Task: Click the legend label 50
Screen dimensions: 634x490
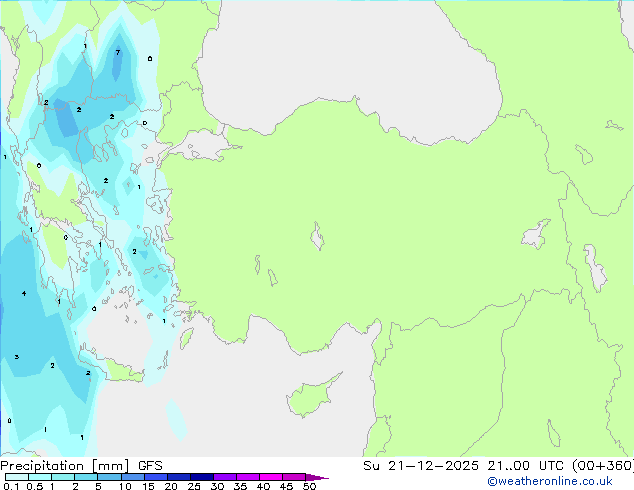Action: (x=309, y=486)
